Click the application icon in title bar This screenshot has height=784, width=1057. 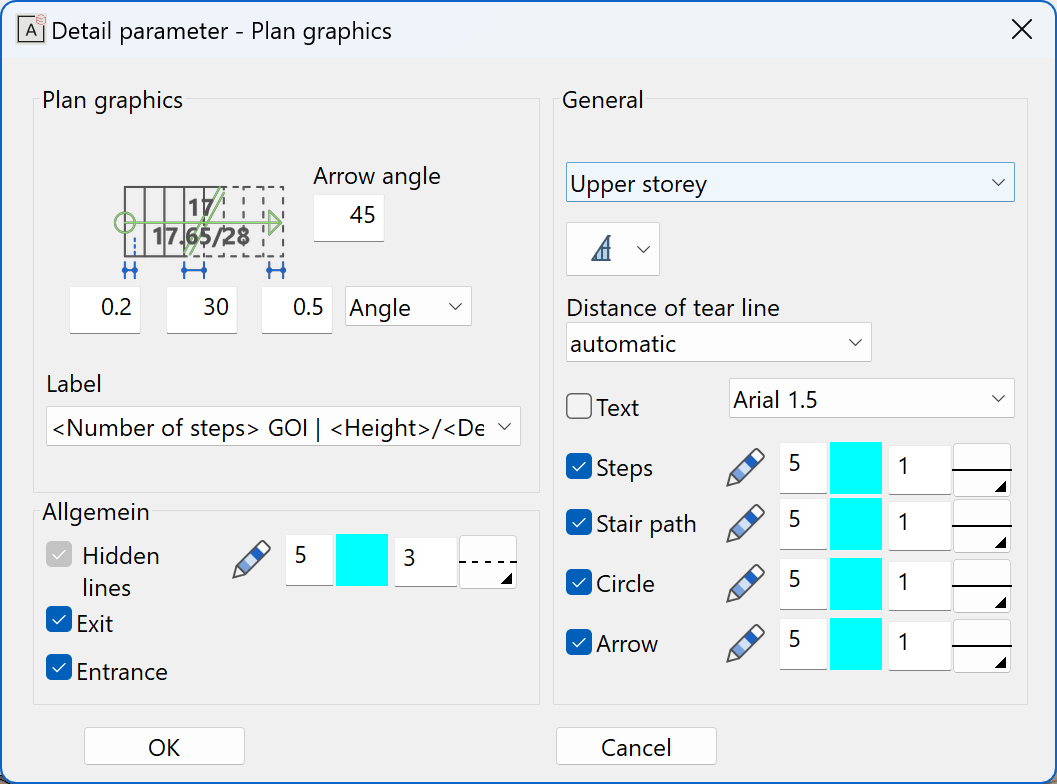pos(31,30)
